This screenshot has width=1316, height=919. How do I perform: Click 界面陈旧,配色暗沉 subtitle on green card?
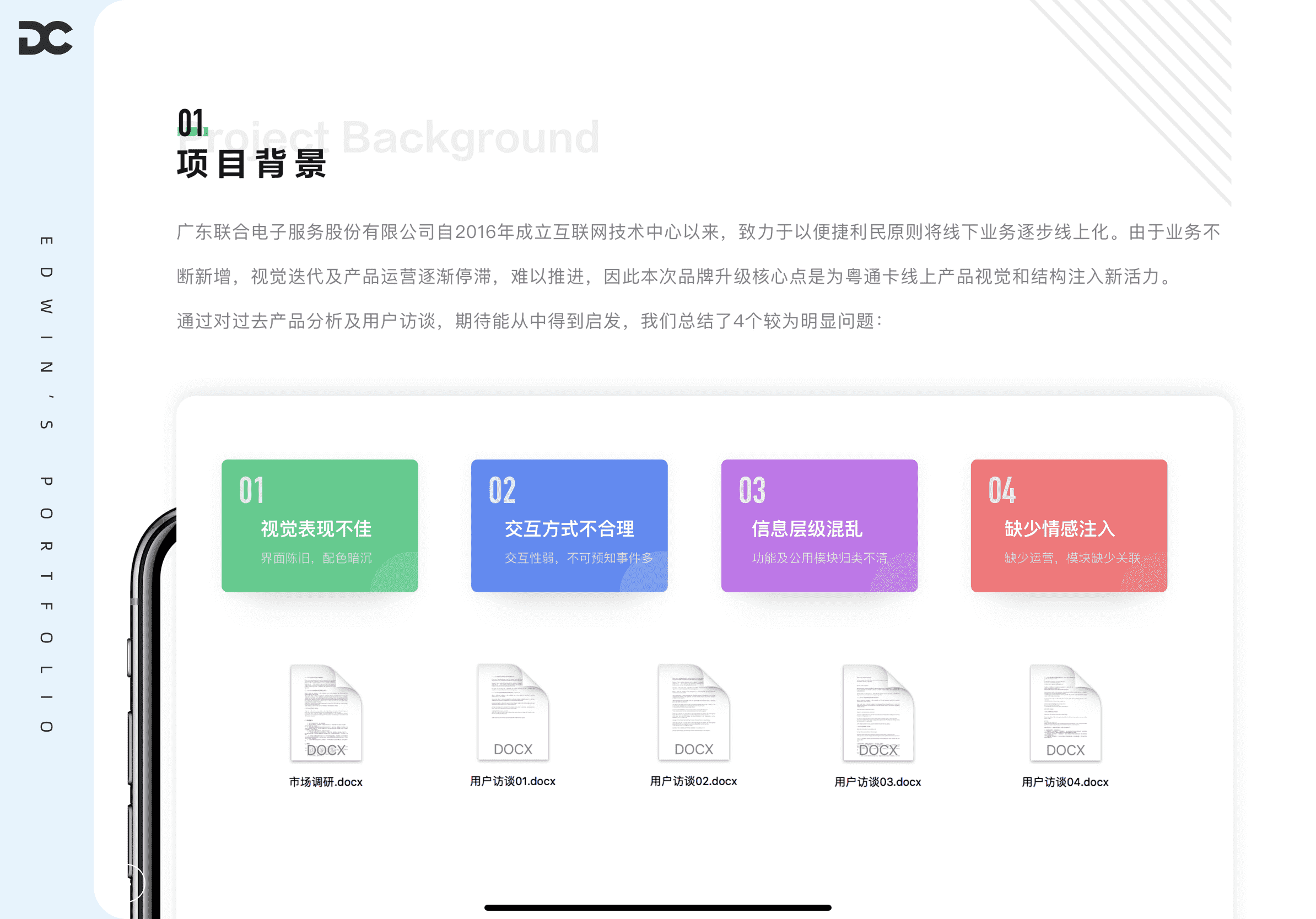pyautogui.click(x=316, y=558)
